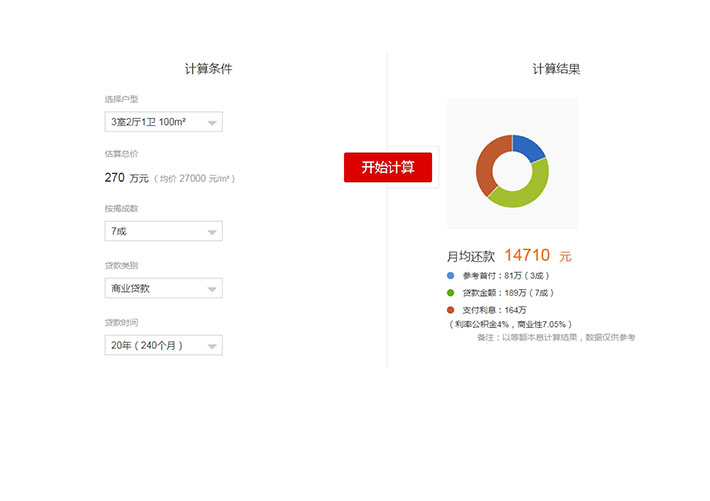Click the 贷款类别 label
This screenshot has height=501, width=710.
121,265
